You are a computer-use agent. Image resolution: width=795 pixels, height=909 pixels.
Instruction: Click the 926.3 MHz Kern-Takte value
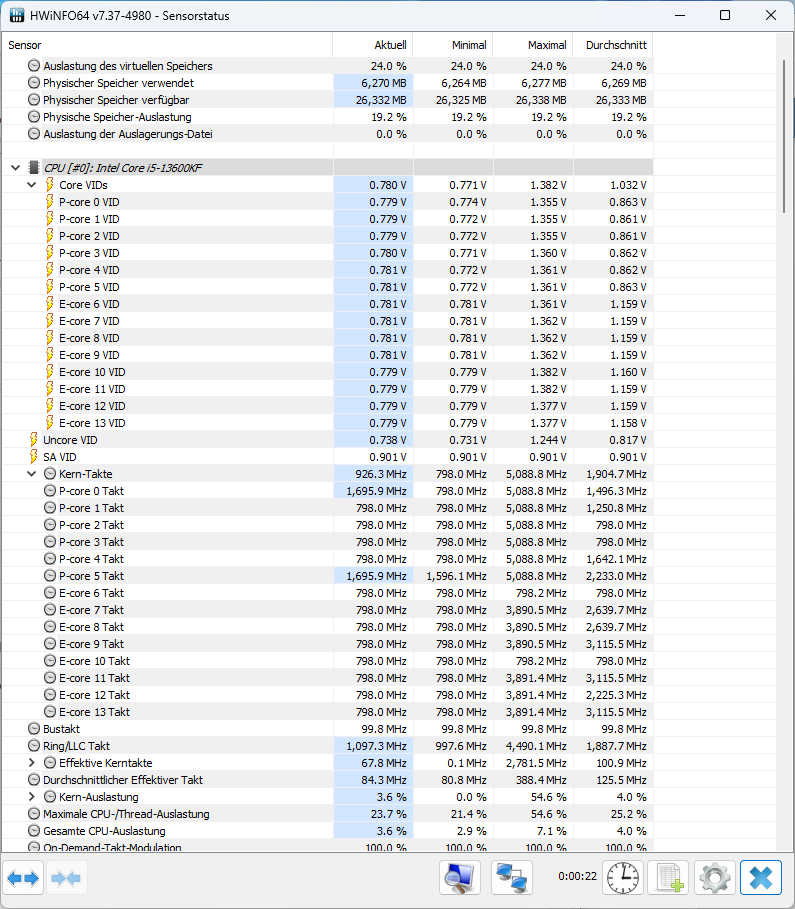click(x=381, y=474)
